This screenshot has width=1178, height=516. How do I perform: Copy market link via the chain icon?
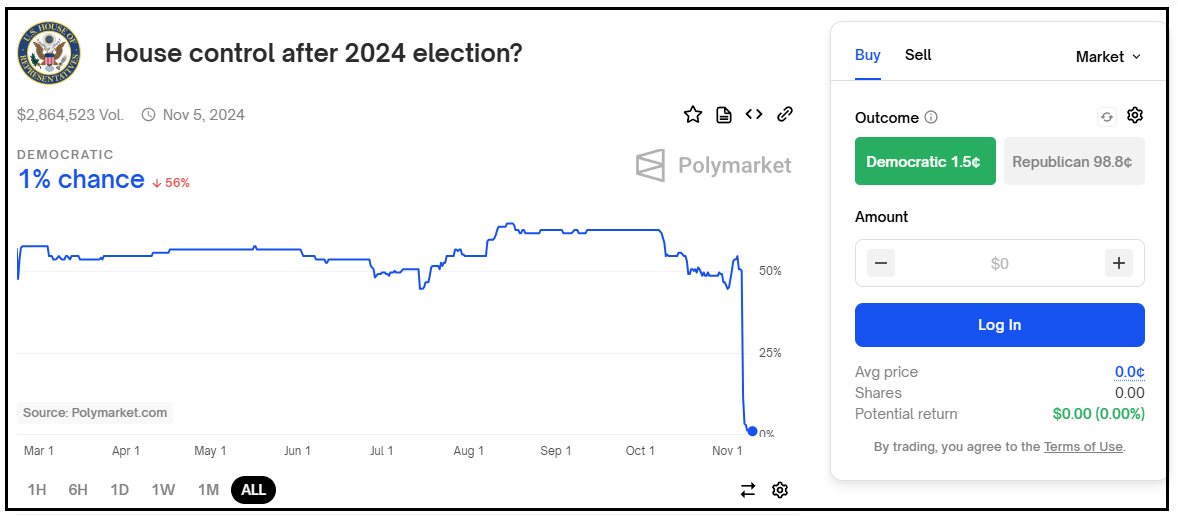click(x=784, y=114)
